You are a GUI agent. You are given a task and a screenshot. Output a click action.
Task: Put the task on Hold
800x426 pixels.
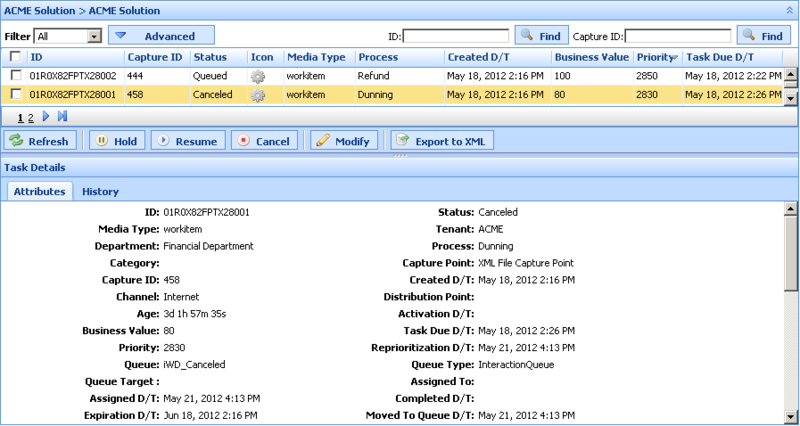click(117, 141)
